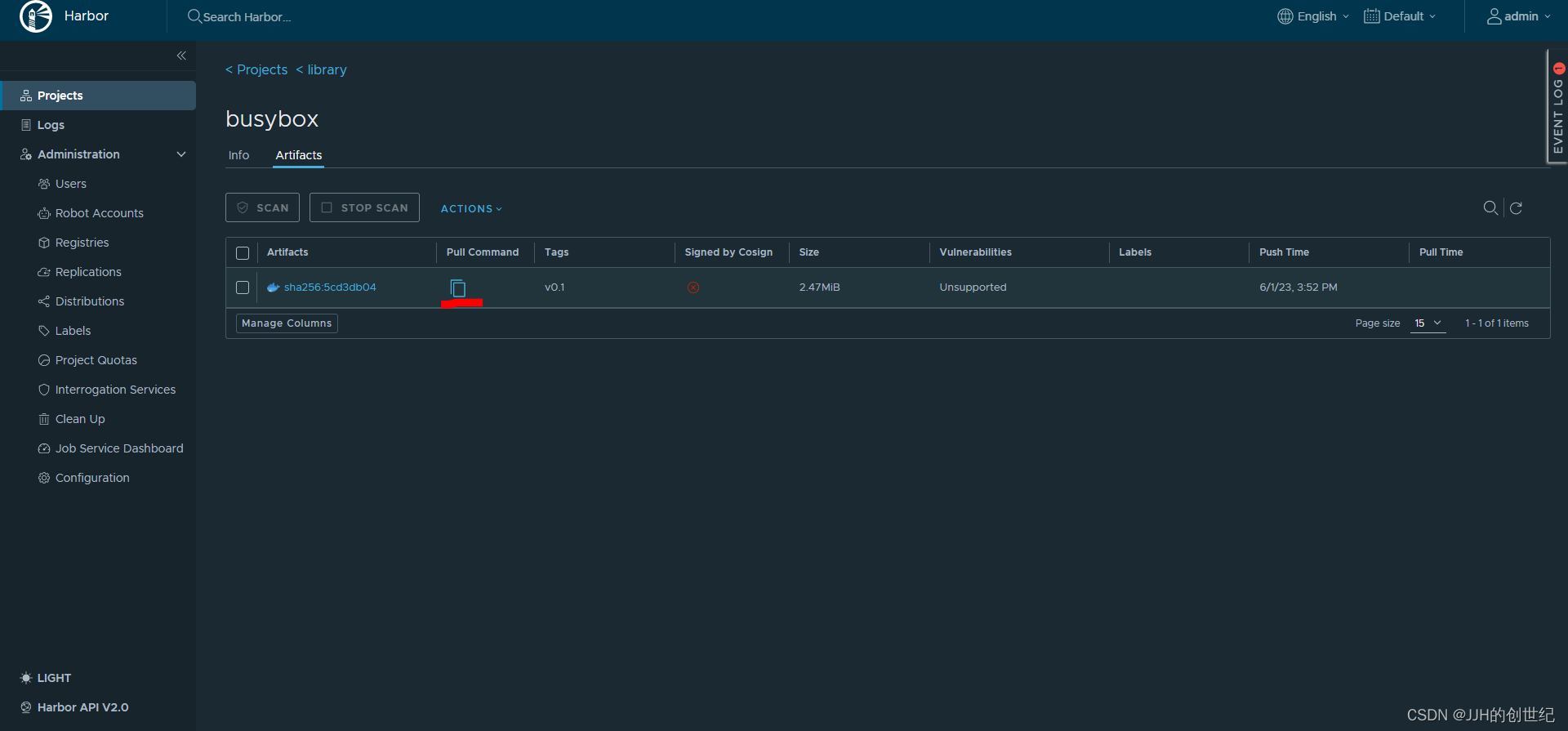Screen dimensions: 1568x731
Task: Click the v0.1 tag cell
Action: [555, 287]
